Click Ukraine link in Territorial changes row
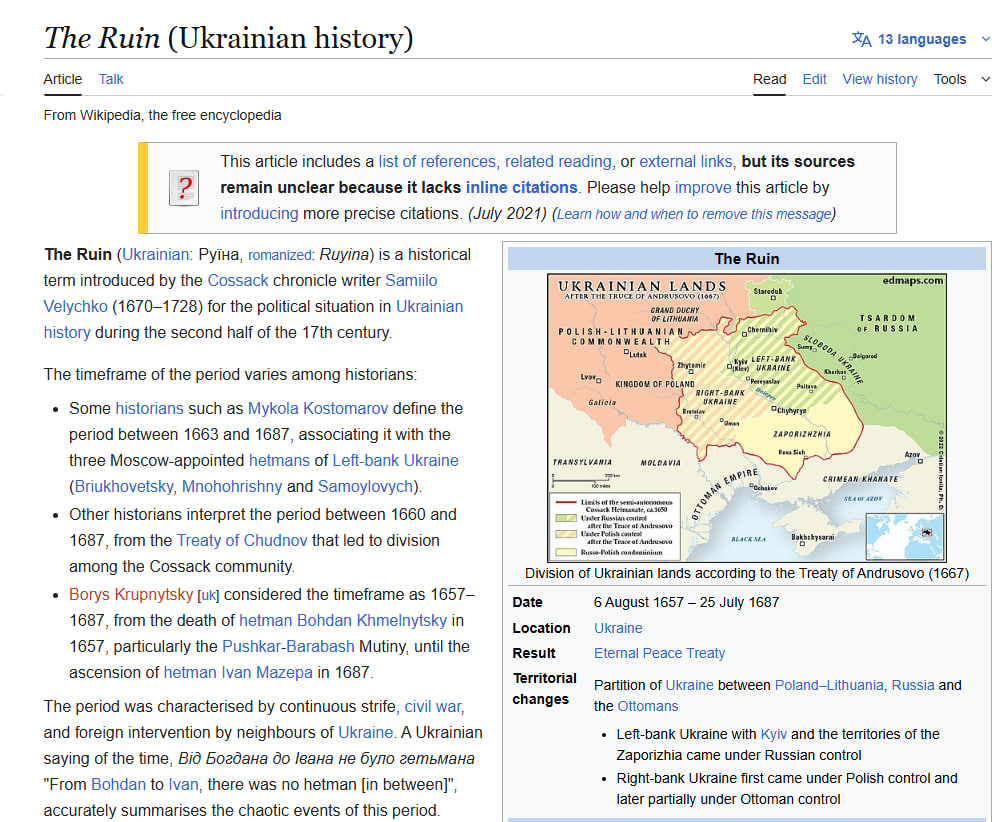Viewport: 996px width, 822px height. pos(689,685)
